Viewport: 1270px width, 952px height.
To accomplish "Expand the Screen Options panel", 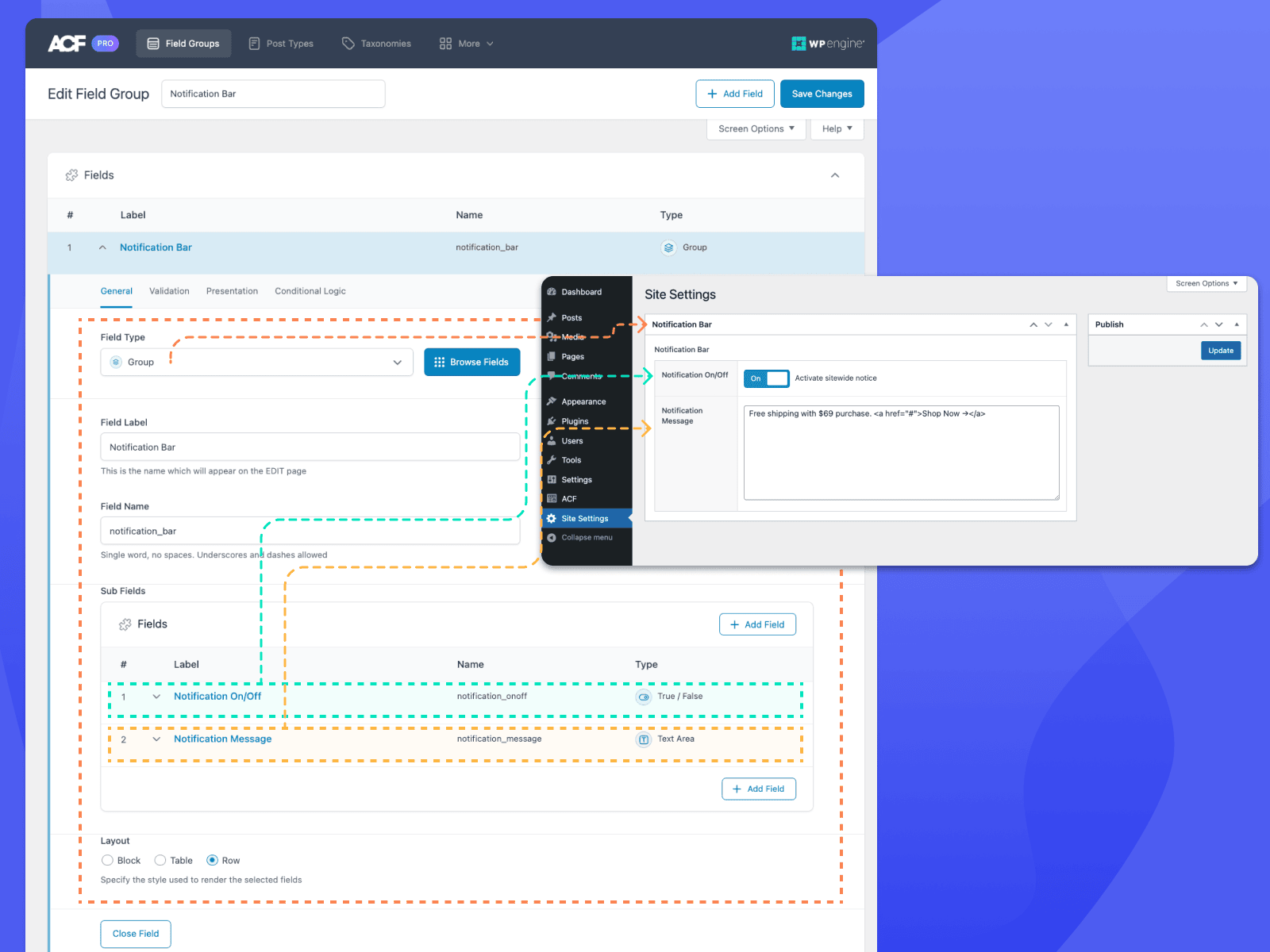I will point(756,129).
